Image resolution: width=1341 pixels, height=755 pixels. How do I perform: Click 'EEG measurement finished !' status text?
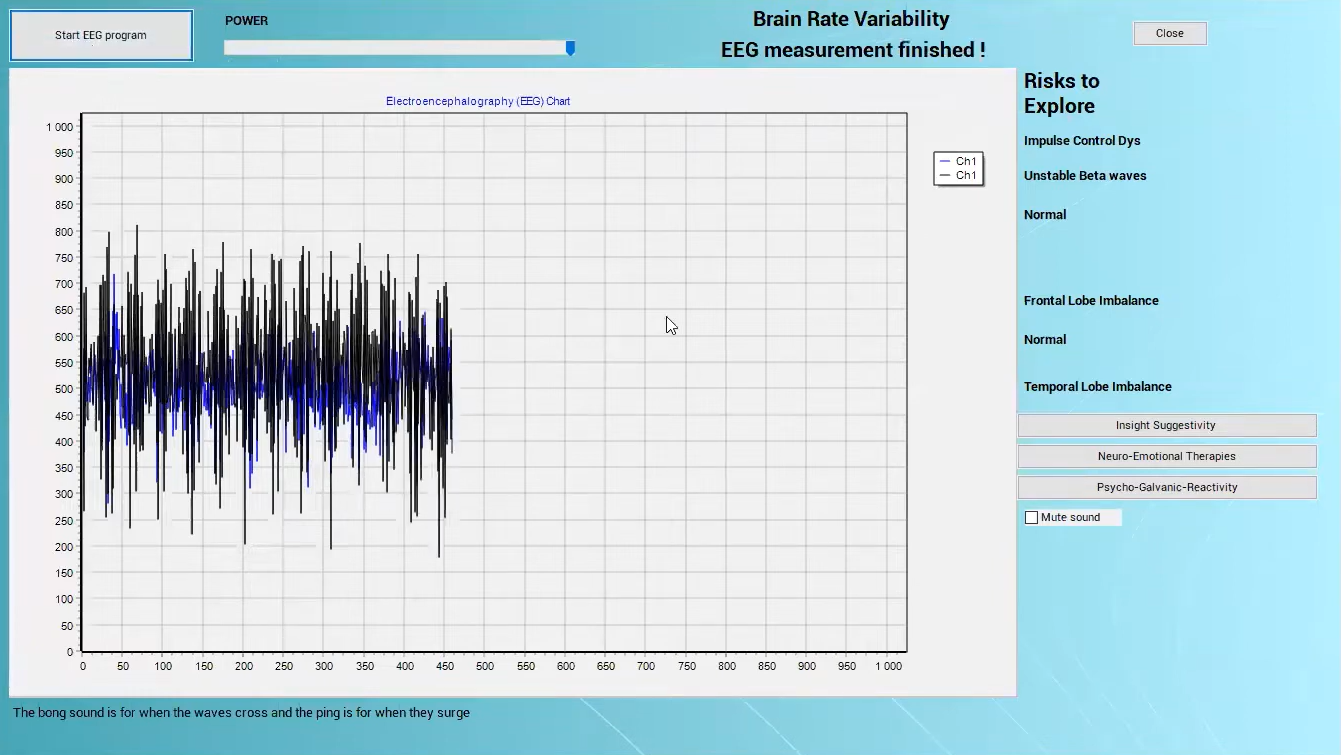click(853, 49)
